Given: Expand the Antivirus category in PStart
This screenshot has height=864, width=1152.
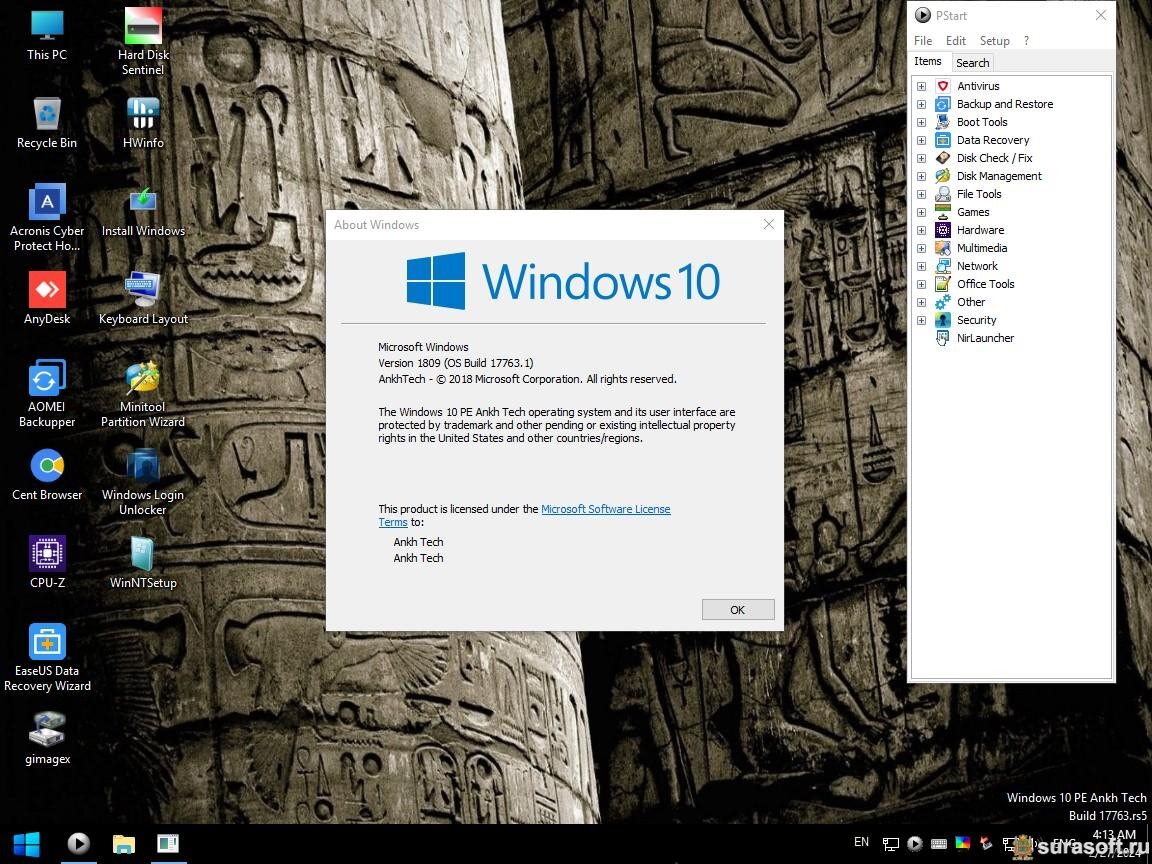Looking at the screenshot, I should point(921,86).
